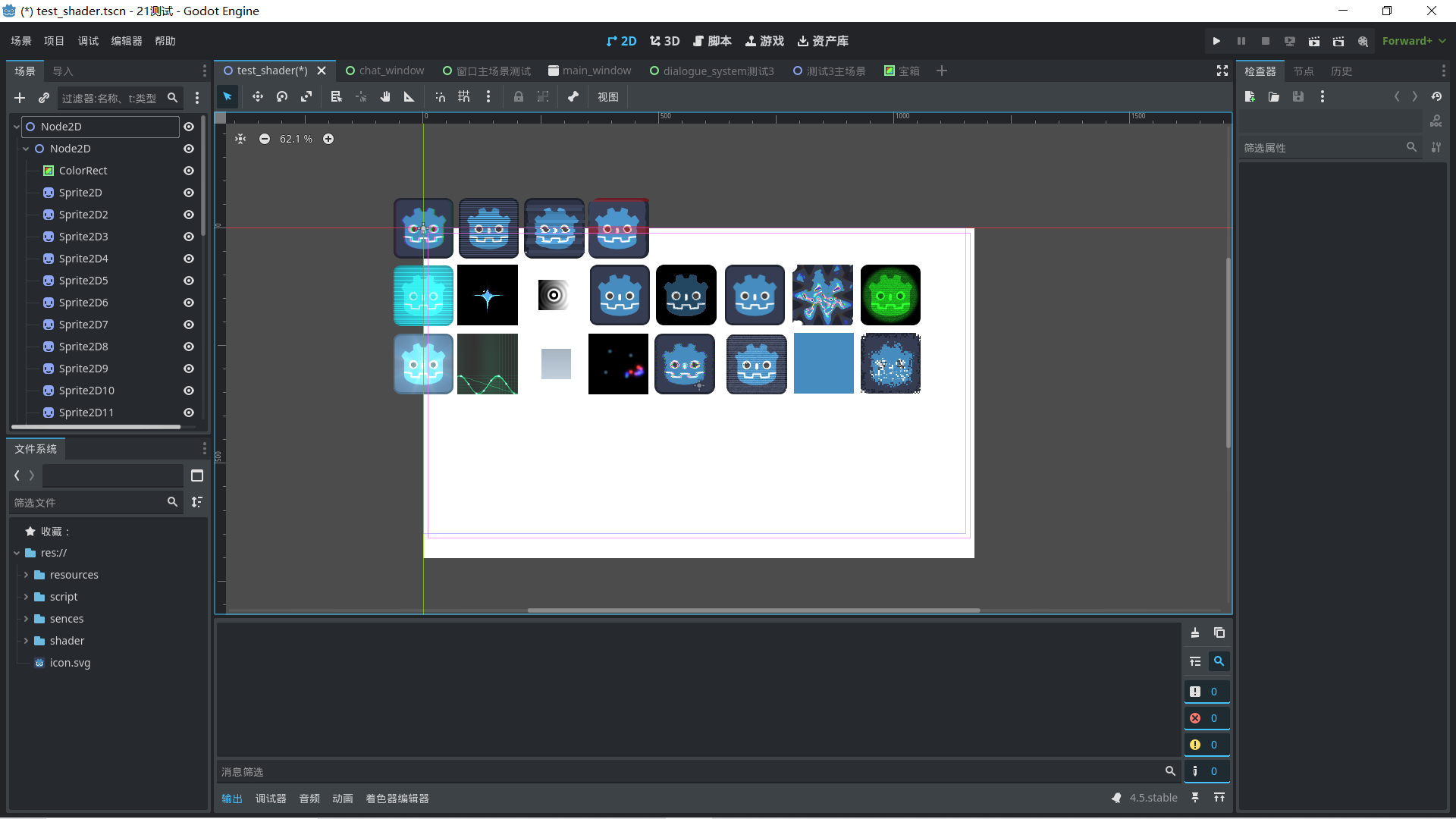Toggle visibility of Sprite2D5
The width and height of the screenshot is (1456, 819).
point(189,281)
